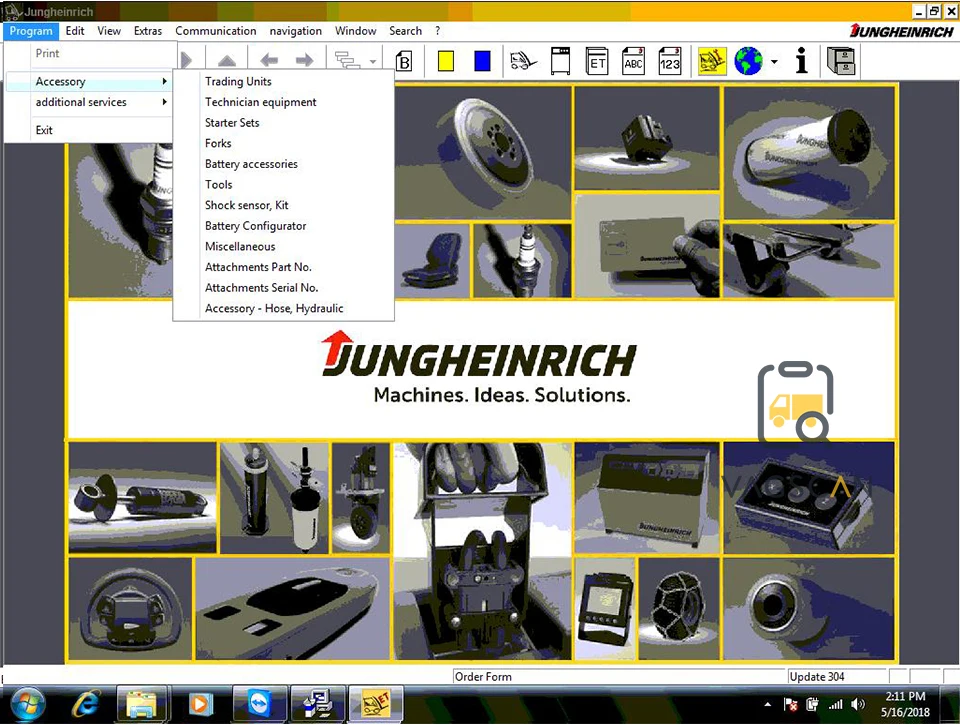Click the 123 number search icon
The width and height of the screenshot is (960, 725).
[x=669, y=61]
